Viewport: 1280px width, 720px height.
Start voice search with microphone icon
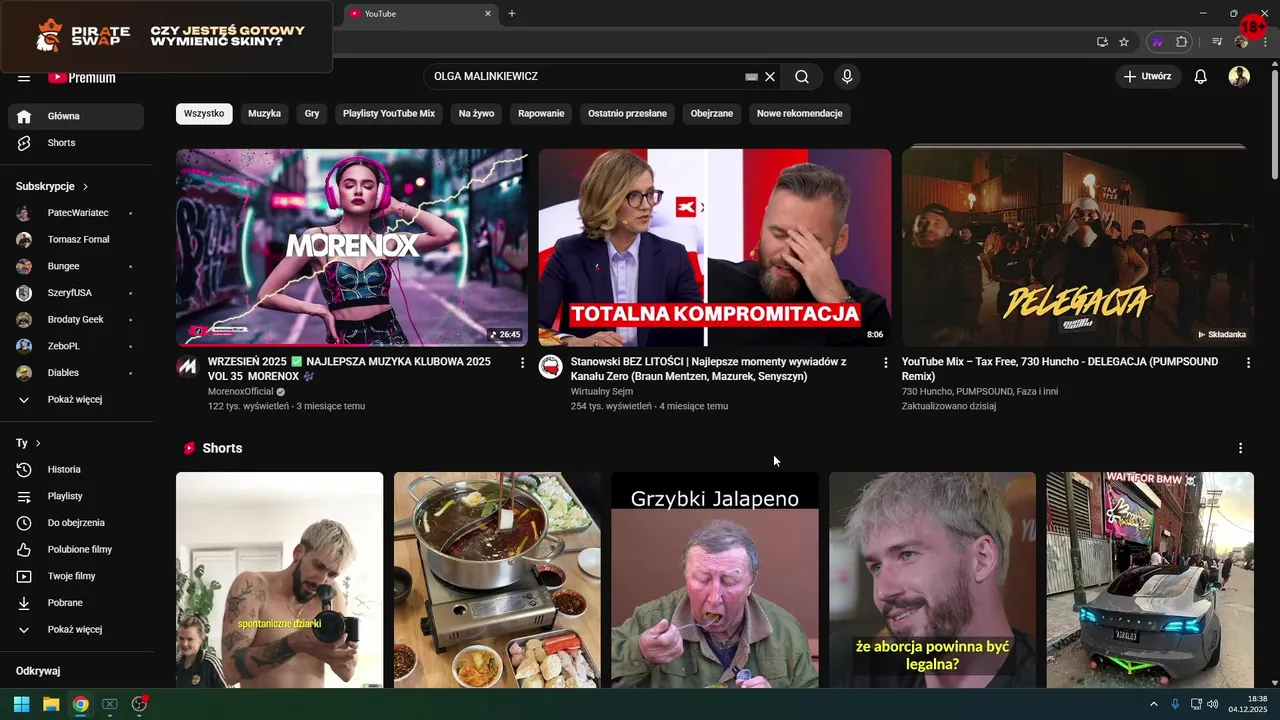click(x=847, y=77)
